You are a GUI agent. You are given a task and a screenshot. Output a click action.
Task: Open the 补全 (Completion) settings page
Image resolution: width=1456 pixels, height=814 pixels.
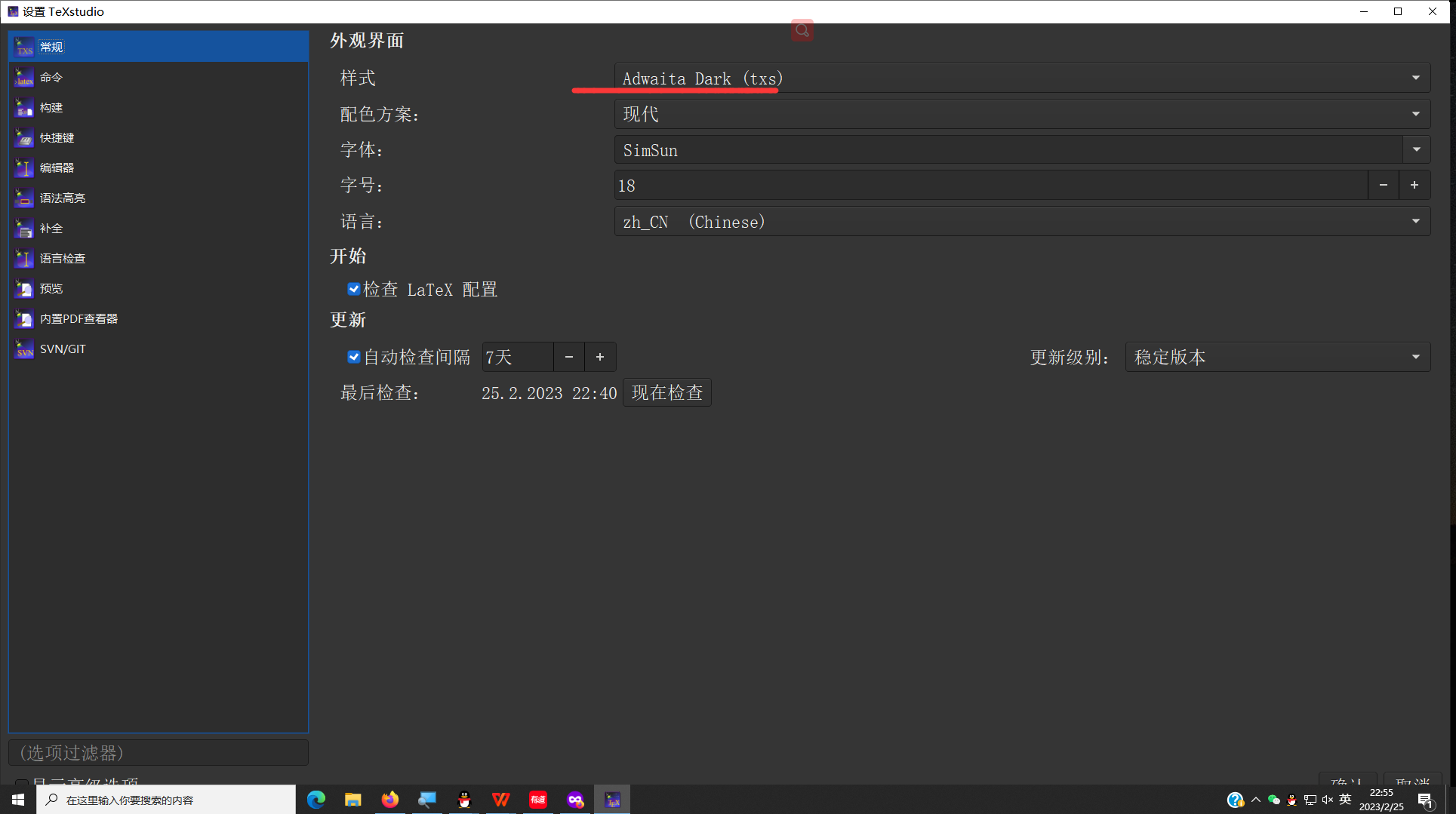159,228
